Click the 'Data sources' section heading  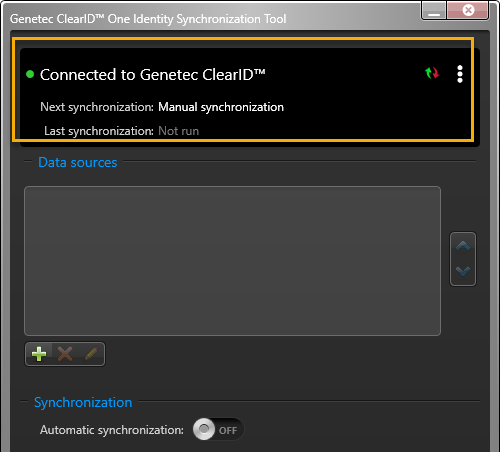[x=78, y=163]
